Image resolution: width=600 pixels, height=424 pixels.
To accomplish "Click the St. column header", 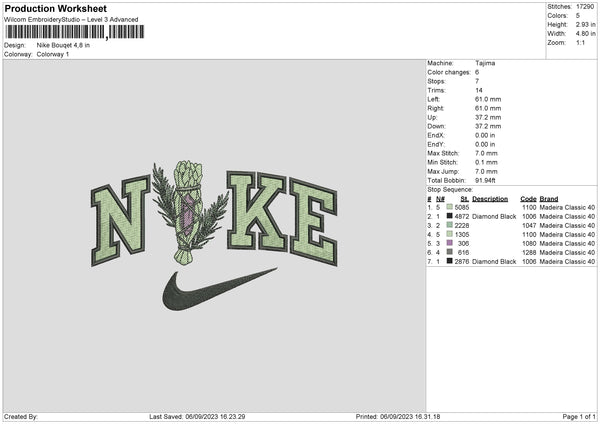I will coord(465,199).
